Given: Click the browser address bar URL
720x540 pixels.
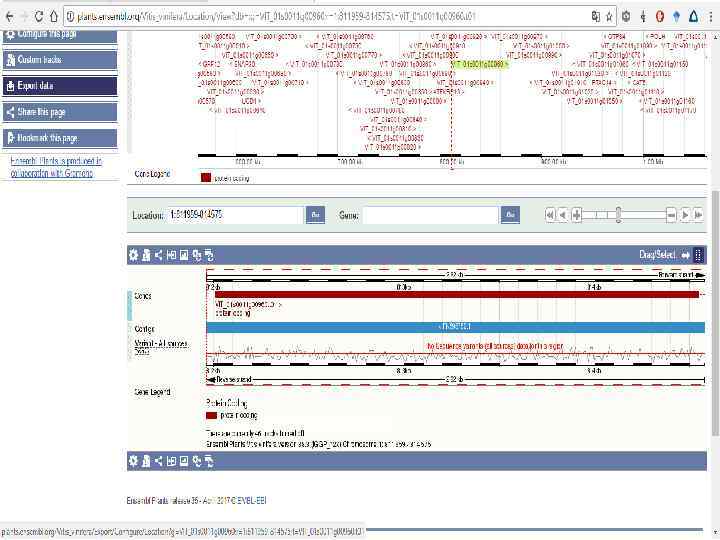Looking at the screenshot, I should 276,17.
